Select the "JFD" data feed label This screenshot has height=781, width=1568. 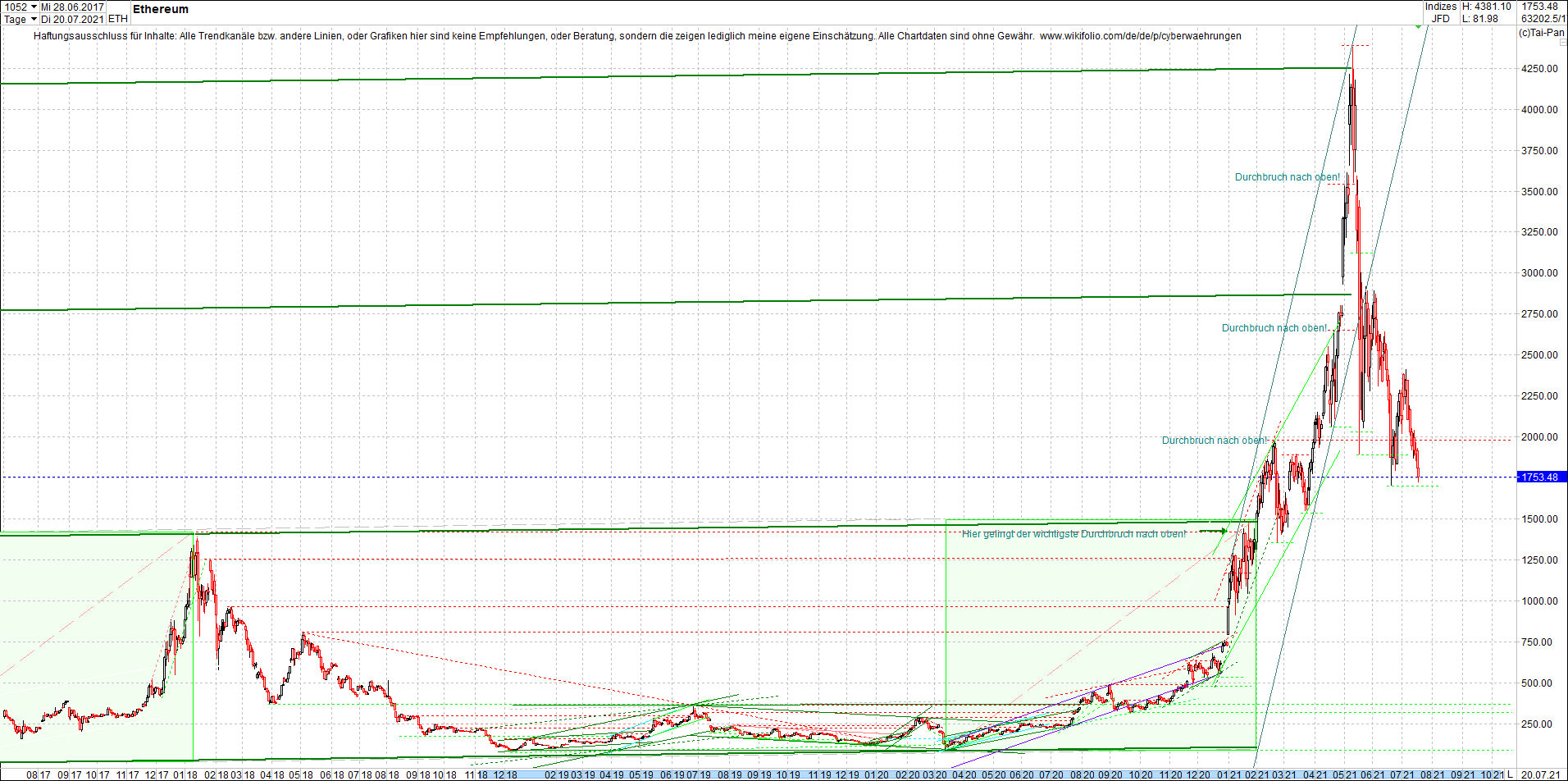coord(1442,18)
